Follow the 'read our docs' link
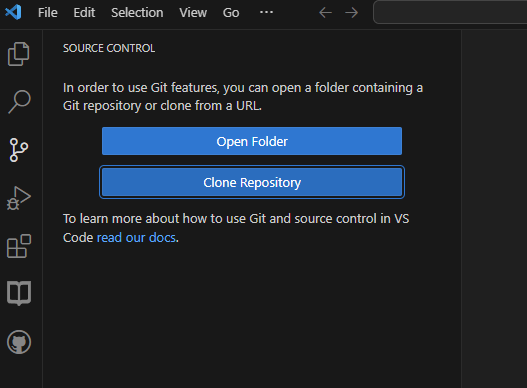The width and height of the screenshot is (527, 388). point(136,238)
